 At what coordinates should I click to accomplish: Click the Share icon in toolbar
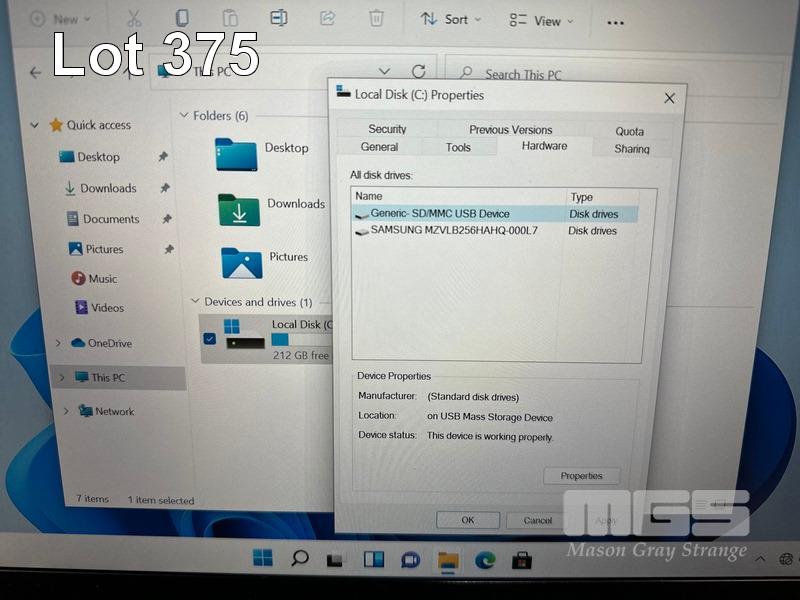pos(327,19)
